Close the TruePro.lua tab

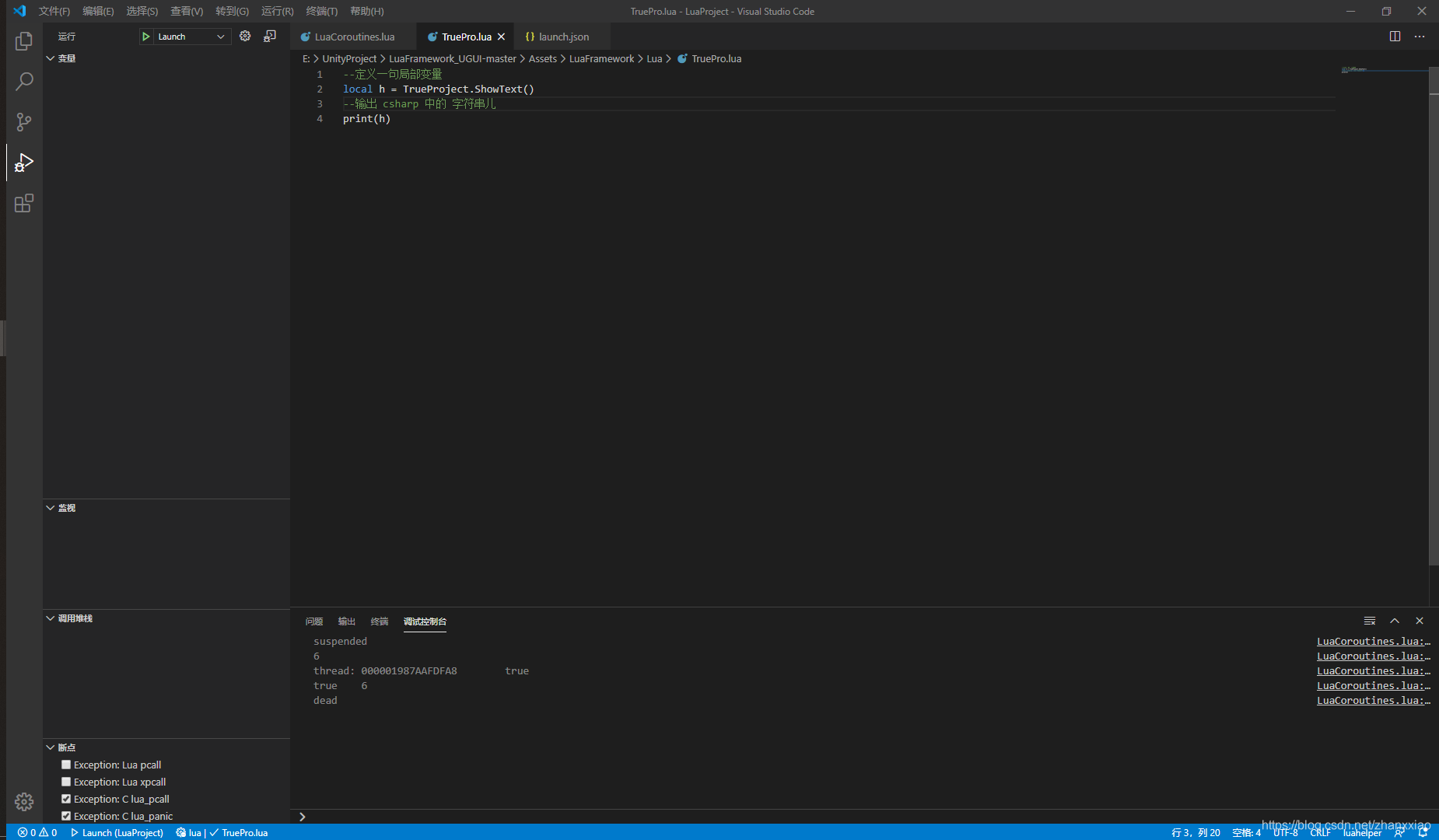tap(501, 37)
